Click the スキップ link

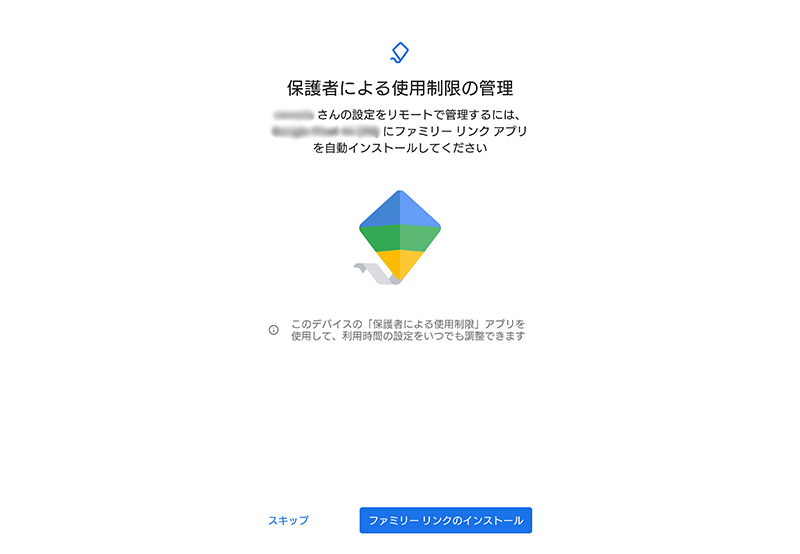point(288,520)
